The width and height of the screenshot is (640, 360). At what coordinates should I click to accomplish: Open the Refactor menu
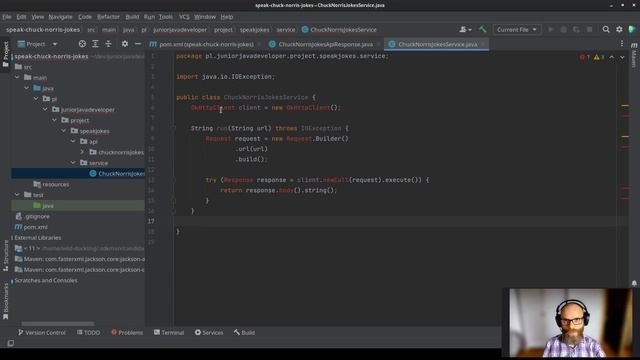tap(108, 17)
